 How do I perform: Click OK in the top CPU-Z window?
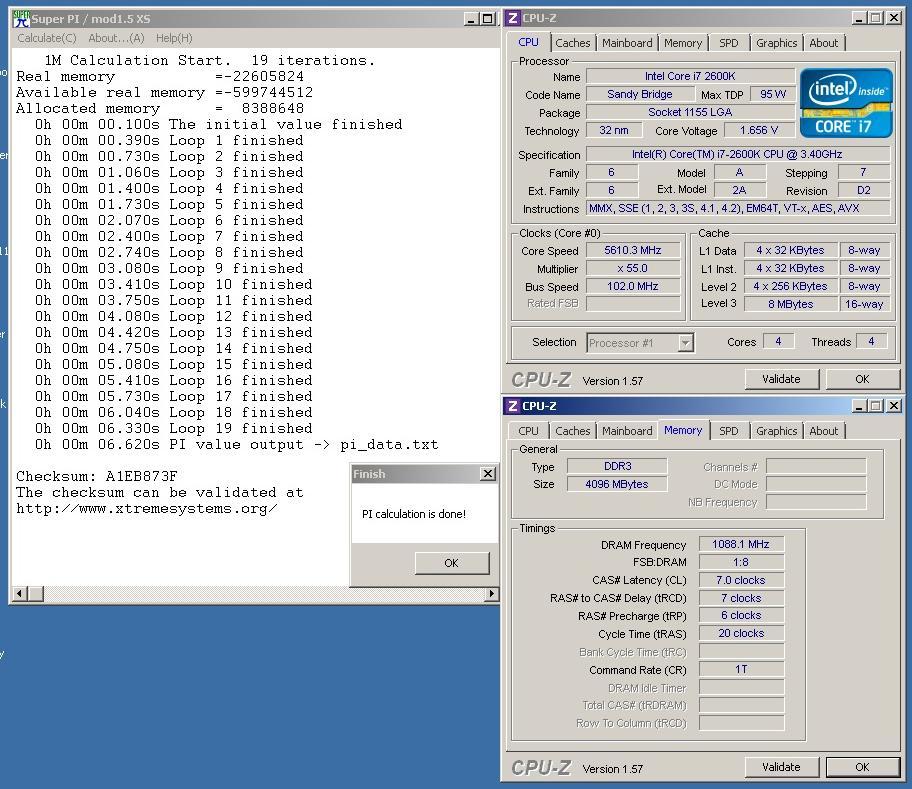(862, 379)
